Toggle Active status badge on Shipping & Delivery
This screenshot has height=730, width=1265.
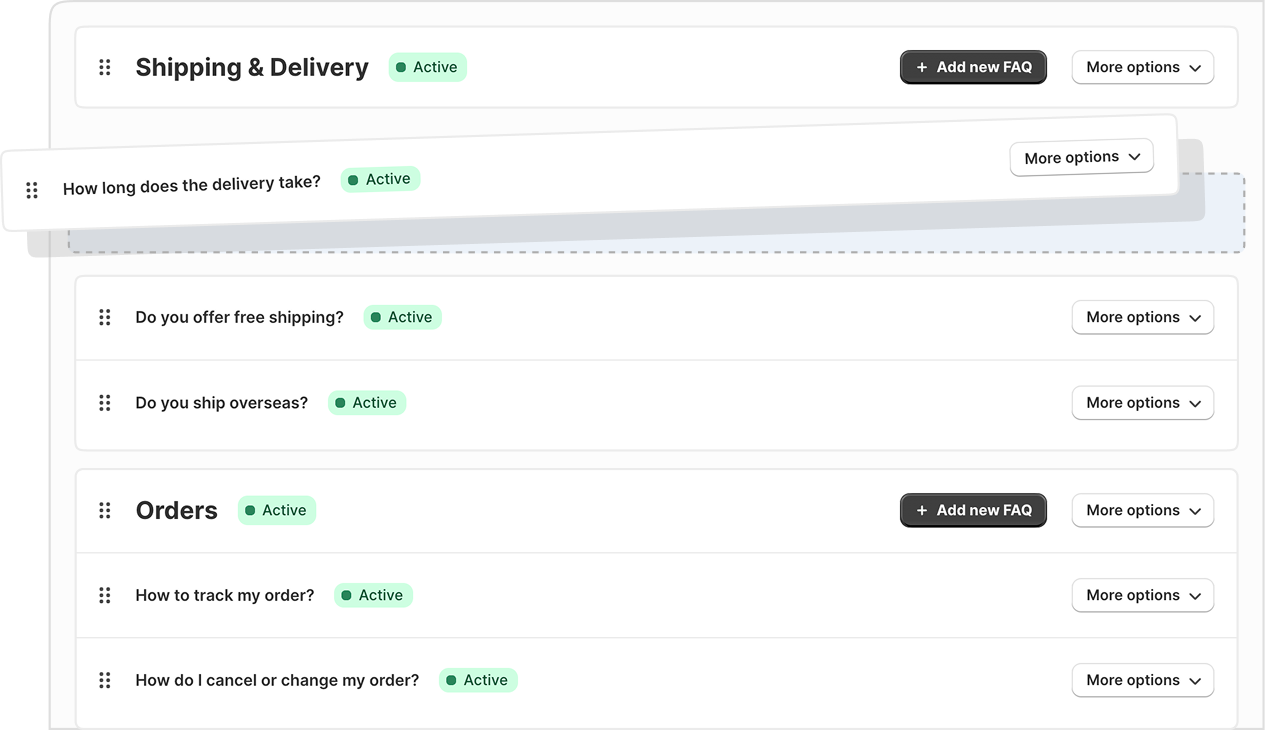pyautogui.click(x=427, y=67)
